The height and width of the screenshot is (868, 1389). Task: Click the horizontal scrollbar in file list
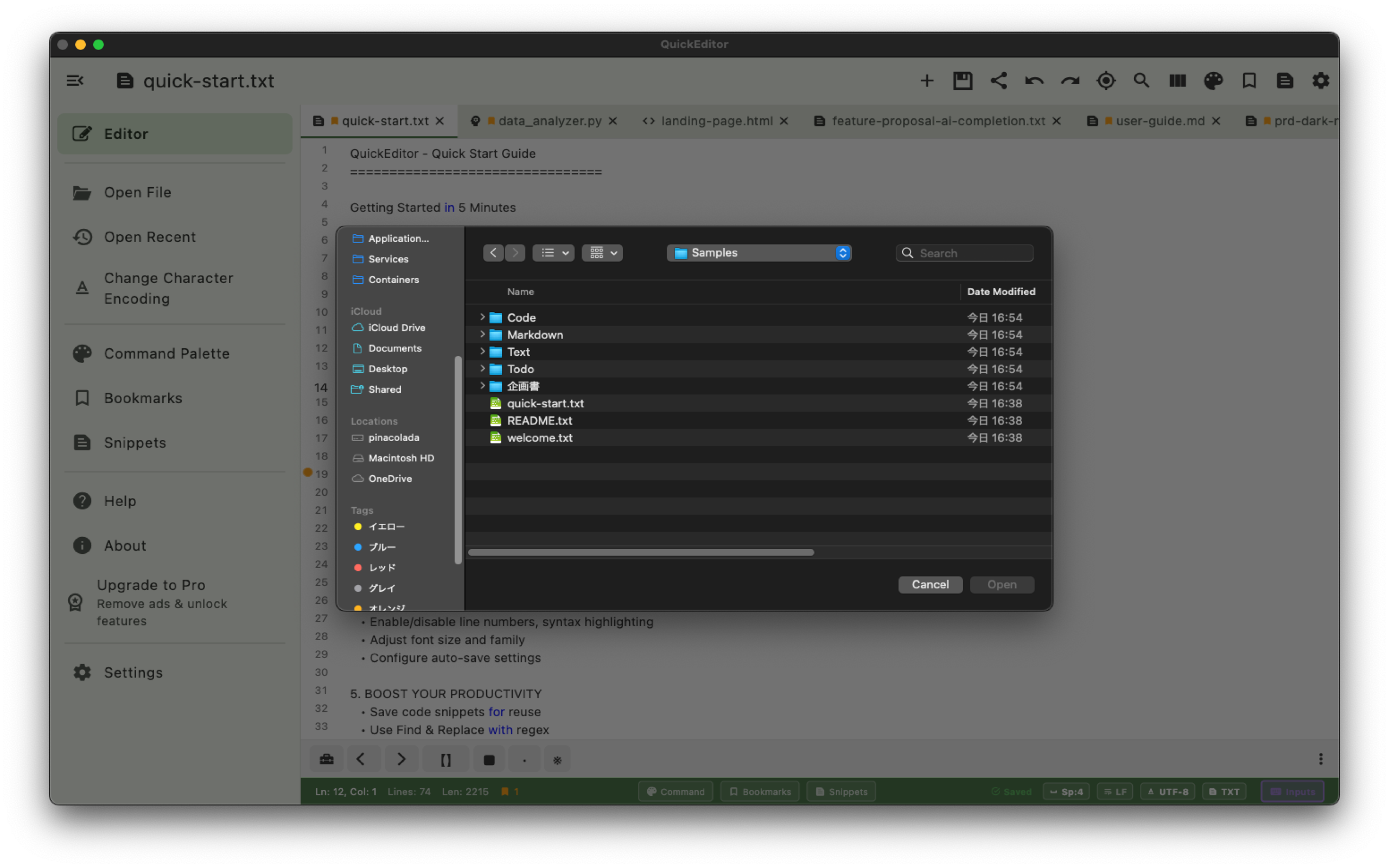click(641, 552)
